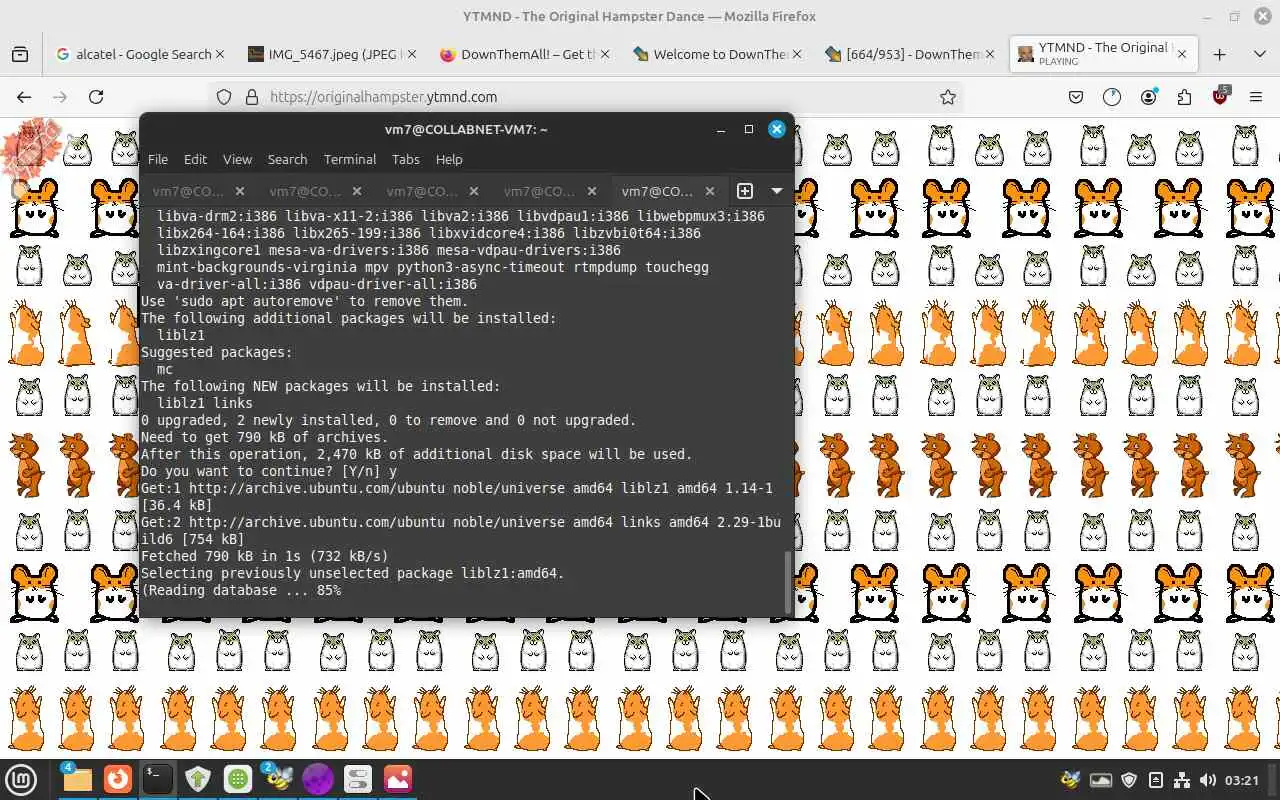1280x800 pixels.
Task: Expand the terminal tab list dropdown arrow
Action: coord(776,190)
